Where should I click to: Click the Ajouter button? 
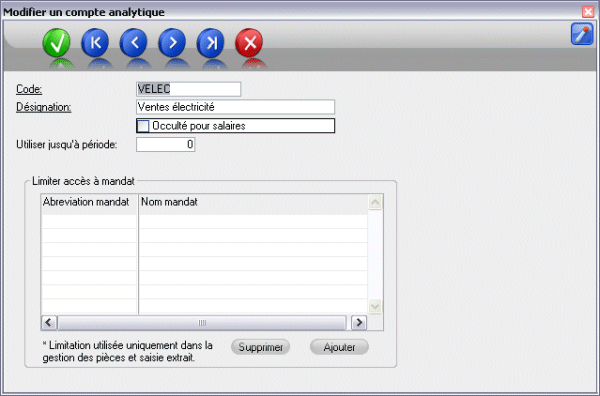(x=339, y=347)
